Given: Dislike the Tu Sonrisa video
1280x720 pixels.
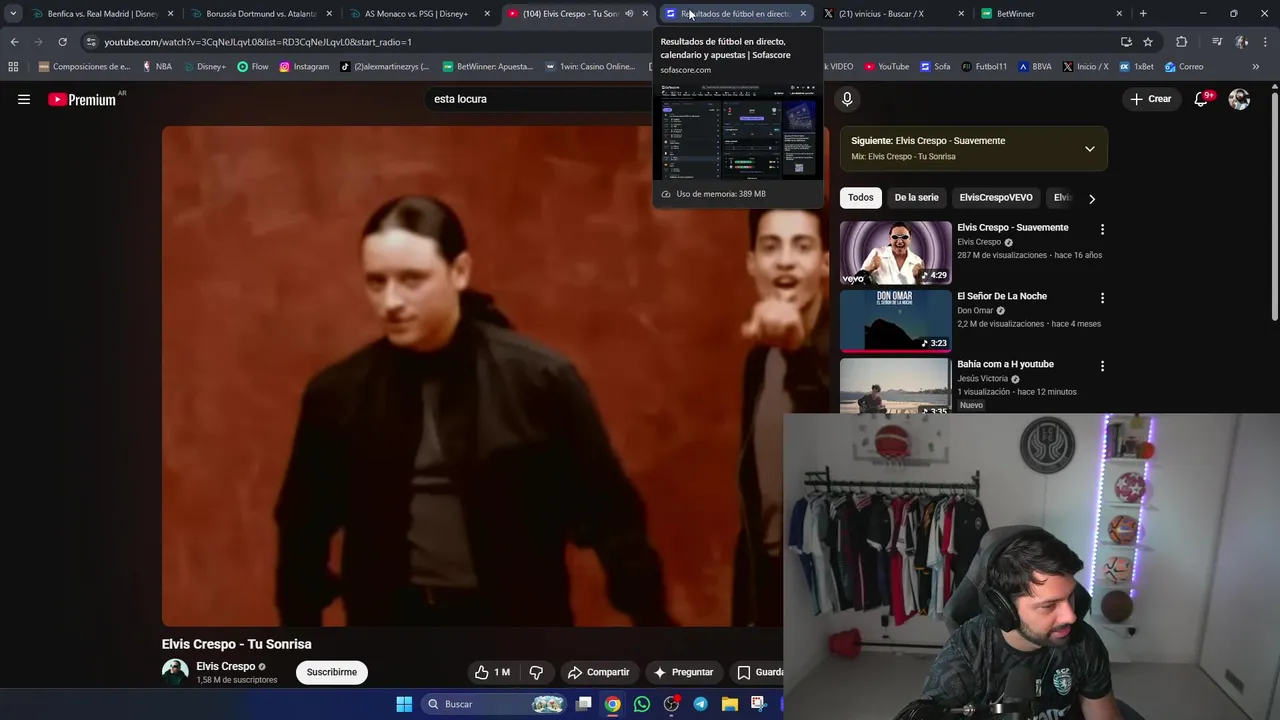Looking at the screenshot, I should click(536, 672).
